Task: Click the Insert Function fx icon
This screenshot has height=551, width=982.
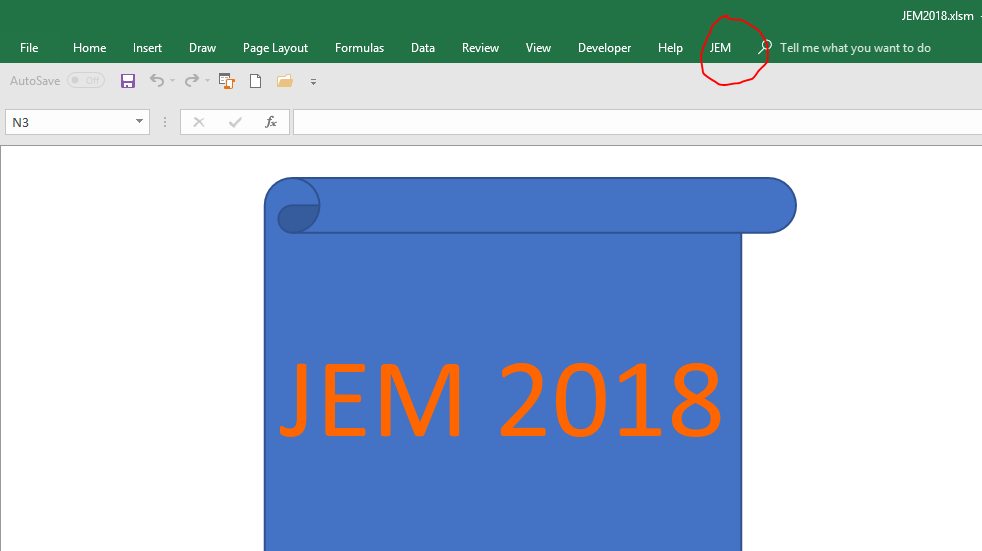Action: coord(270,122)
